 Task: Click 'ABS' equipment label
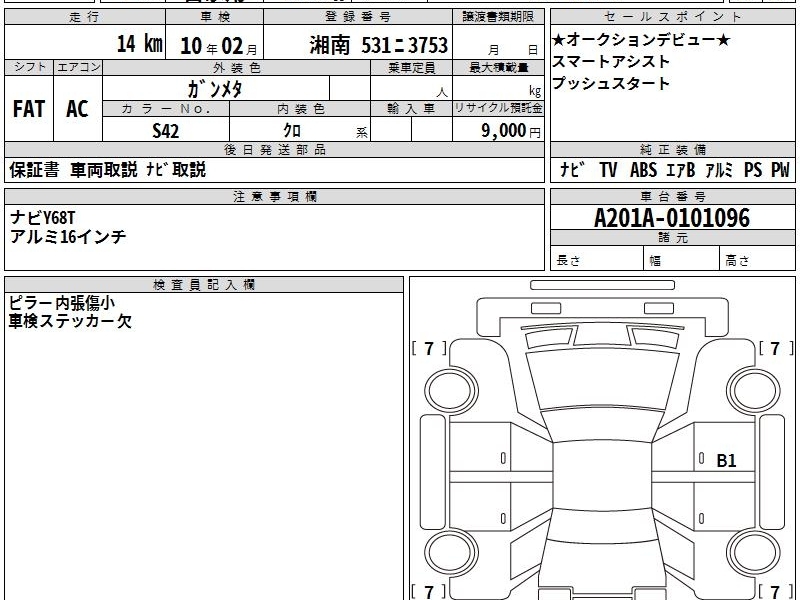[643, 170]
